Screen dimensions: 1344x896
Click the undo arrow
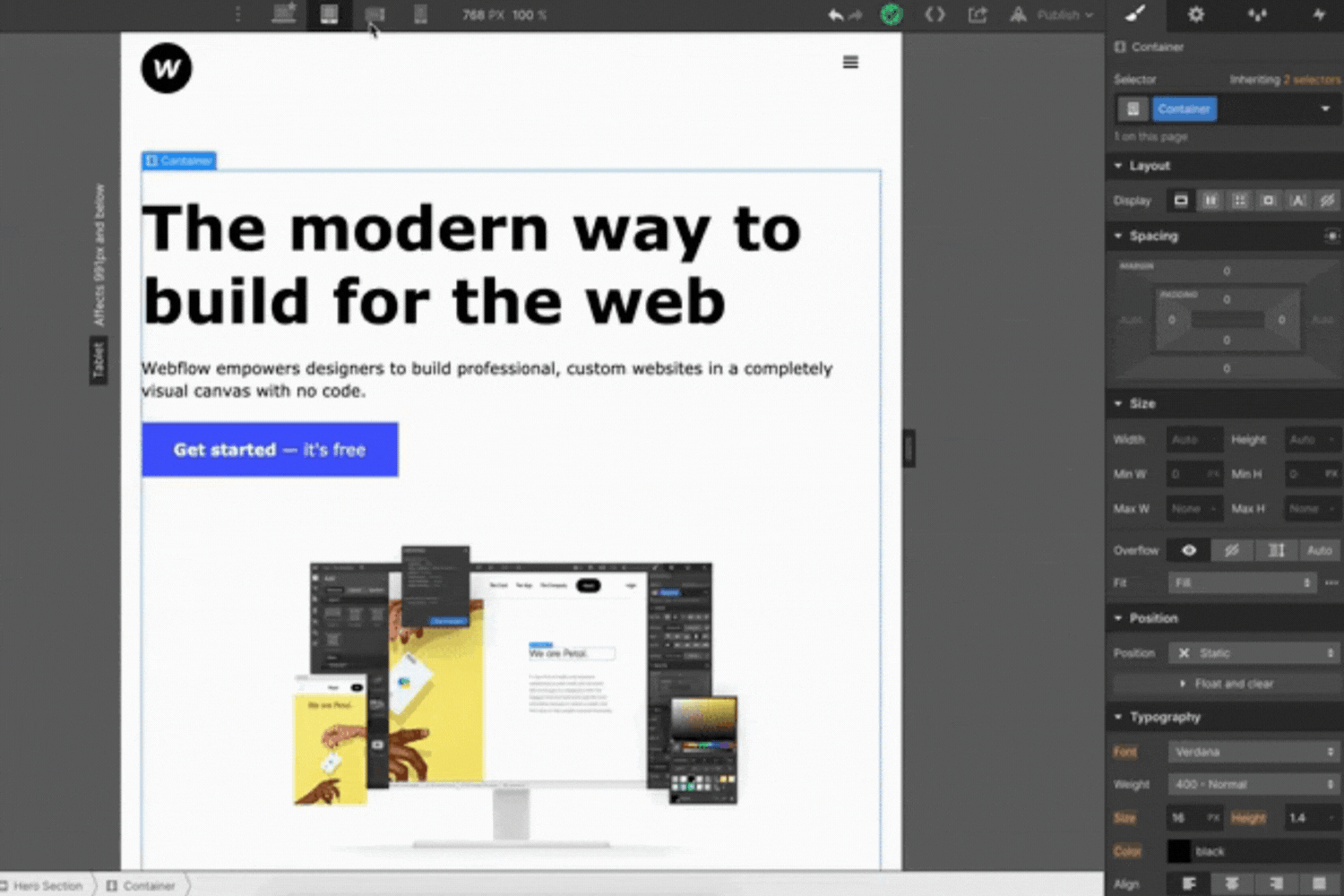833,14
